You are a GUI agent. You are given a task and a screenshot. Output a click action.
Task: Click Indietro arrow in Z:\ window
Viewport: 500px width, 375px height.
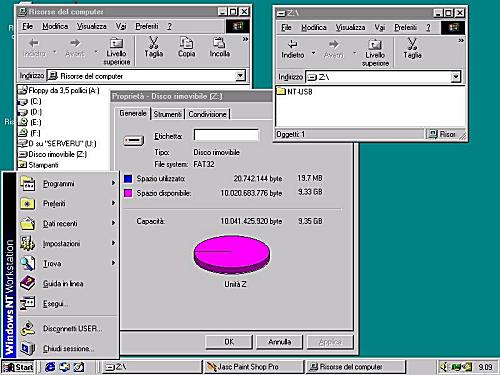tap(292, 44)
